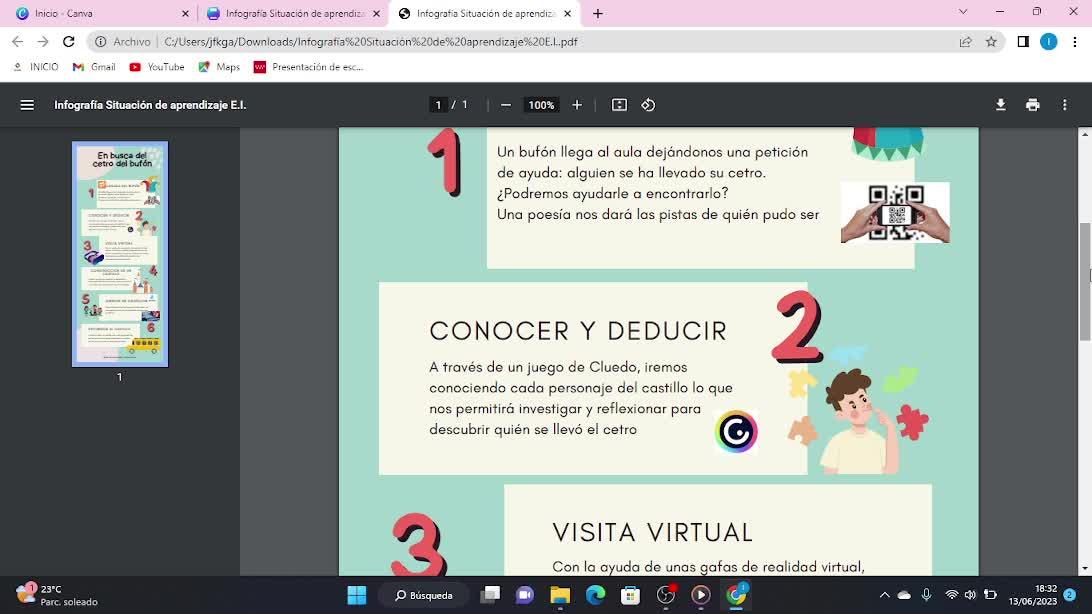Click the microphone tray icon
1092x614 pixels.
[926, 595]
